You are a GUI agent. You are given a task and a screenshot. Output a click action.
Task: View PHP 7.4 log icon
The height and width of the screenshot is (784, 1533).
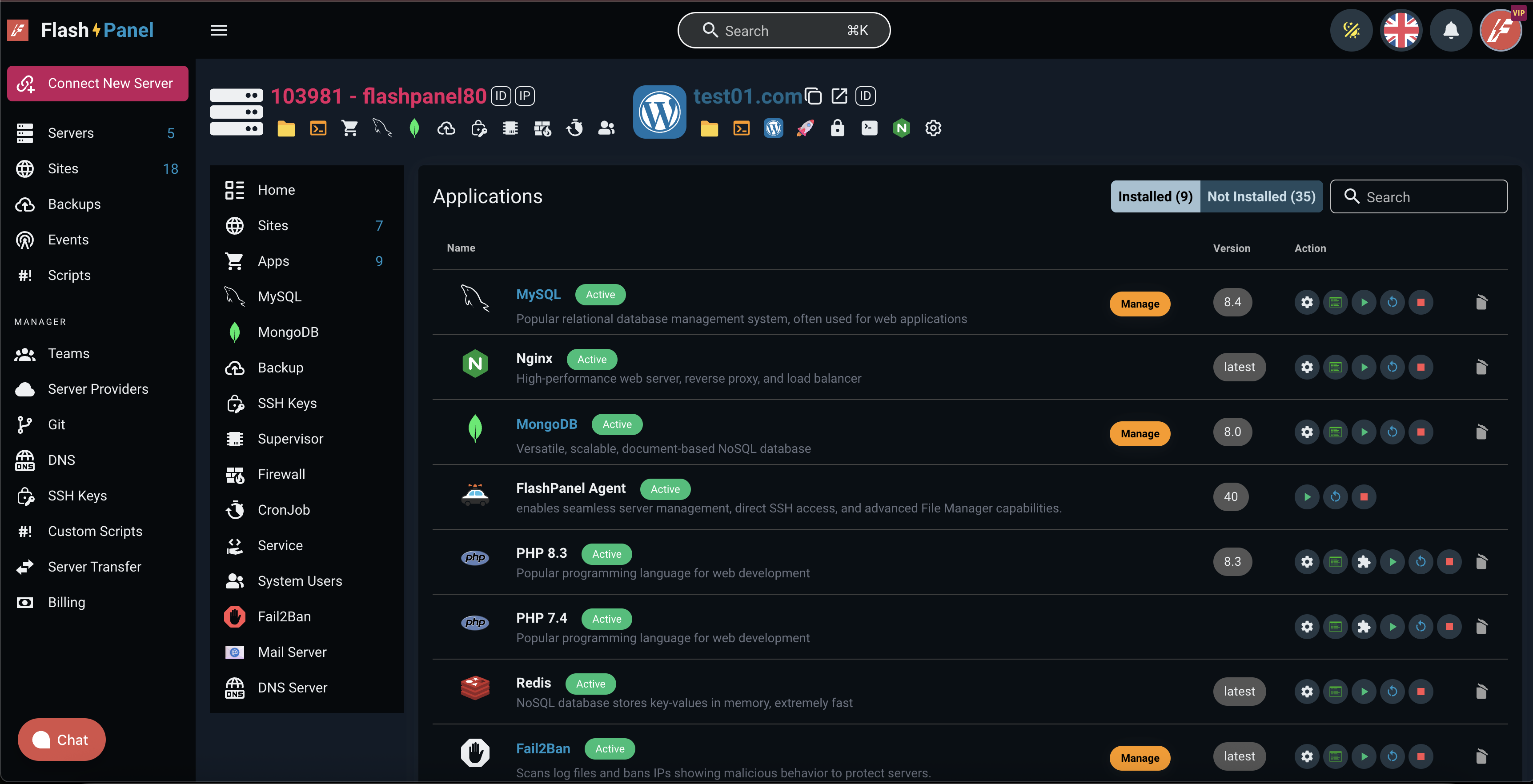click(1335, 627)
